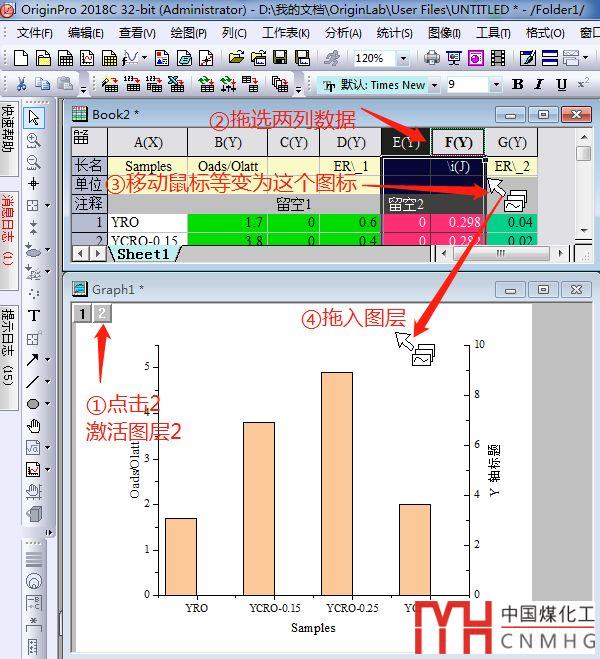
Task: Open the 编辑(E) menu
Action: pos(86,33)
